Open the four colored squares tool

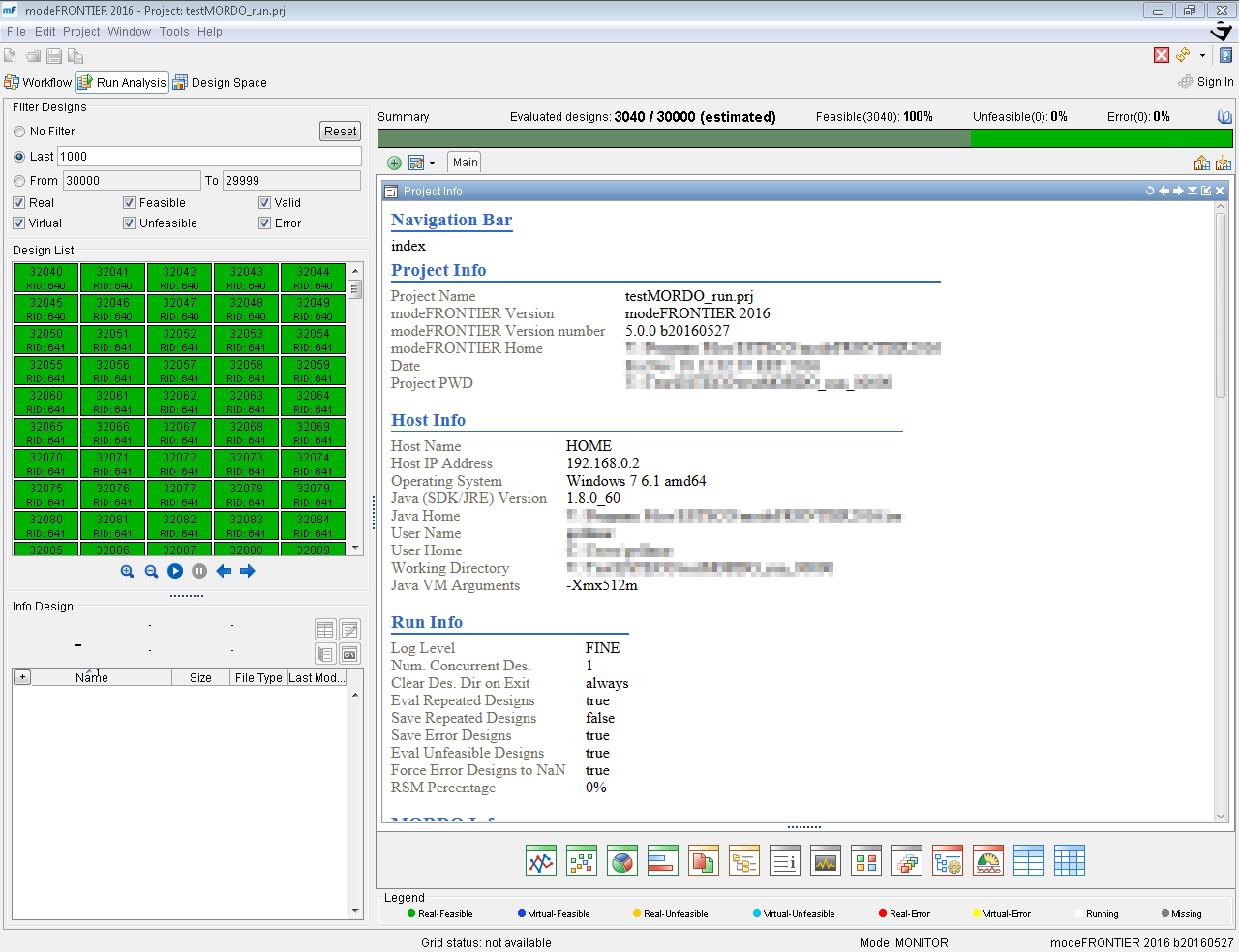pos(866,860)
